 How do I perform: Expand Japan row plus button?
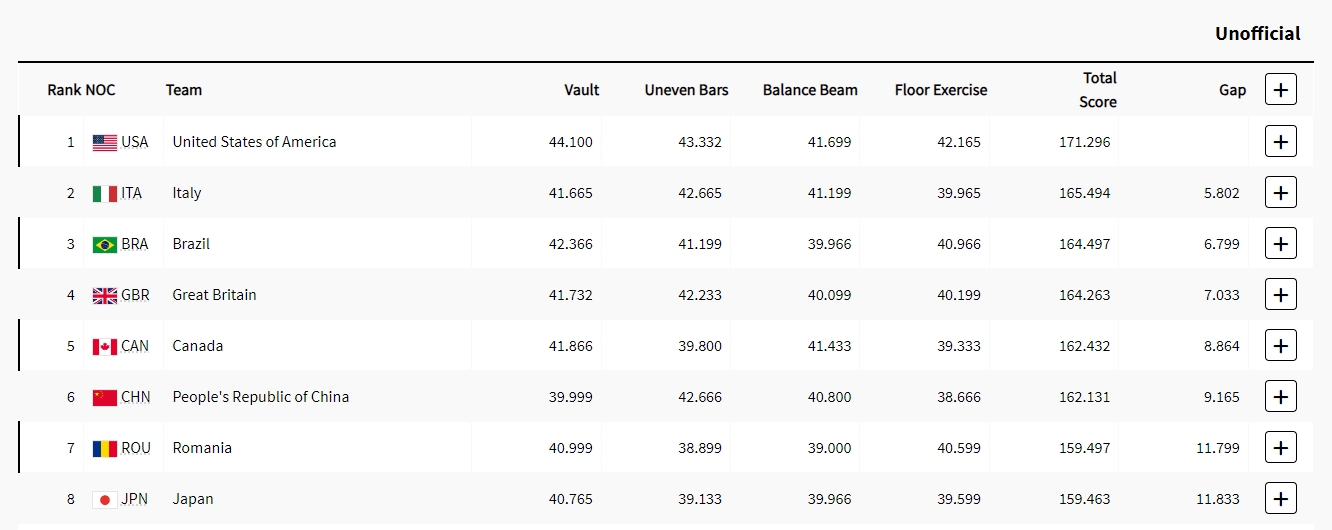click(1281, 499)
